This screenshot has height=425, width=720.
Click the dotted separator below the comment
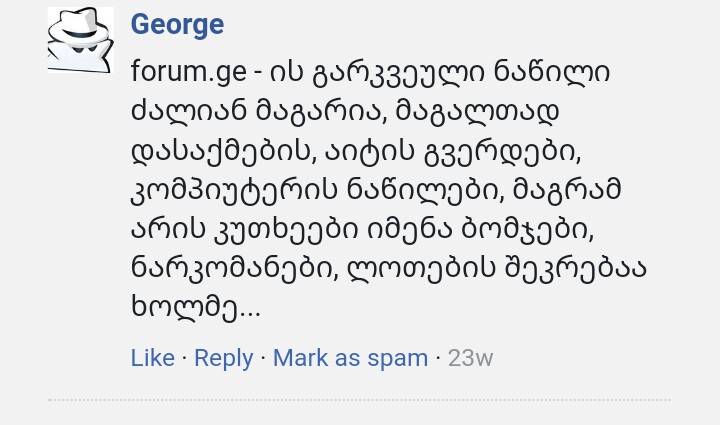click(x=360, y=400)
